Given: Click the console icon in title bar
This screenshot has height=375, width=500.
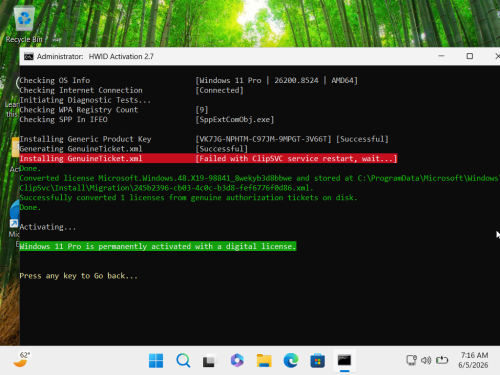Looking at the screenshot, I should (x=29, y=57).
